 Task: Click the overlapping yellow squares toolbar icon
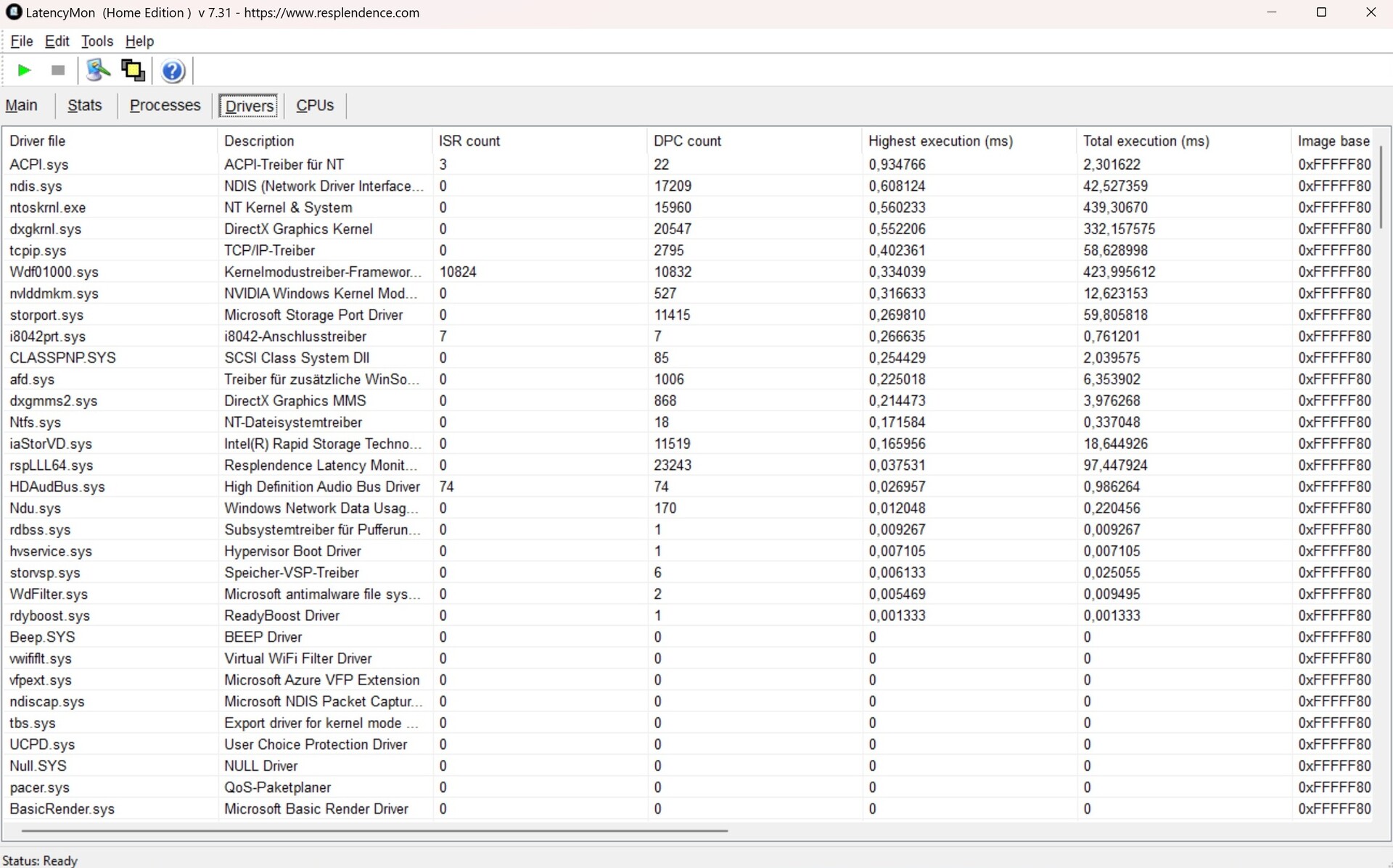click(x=133, y=70)
